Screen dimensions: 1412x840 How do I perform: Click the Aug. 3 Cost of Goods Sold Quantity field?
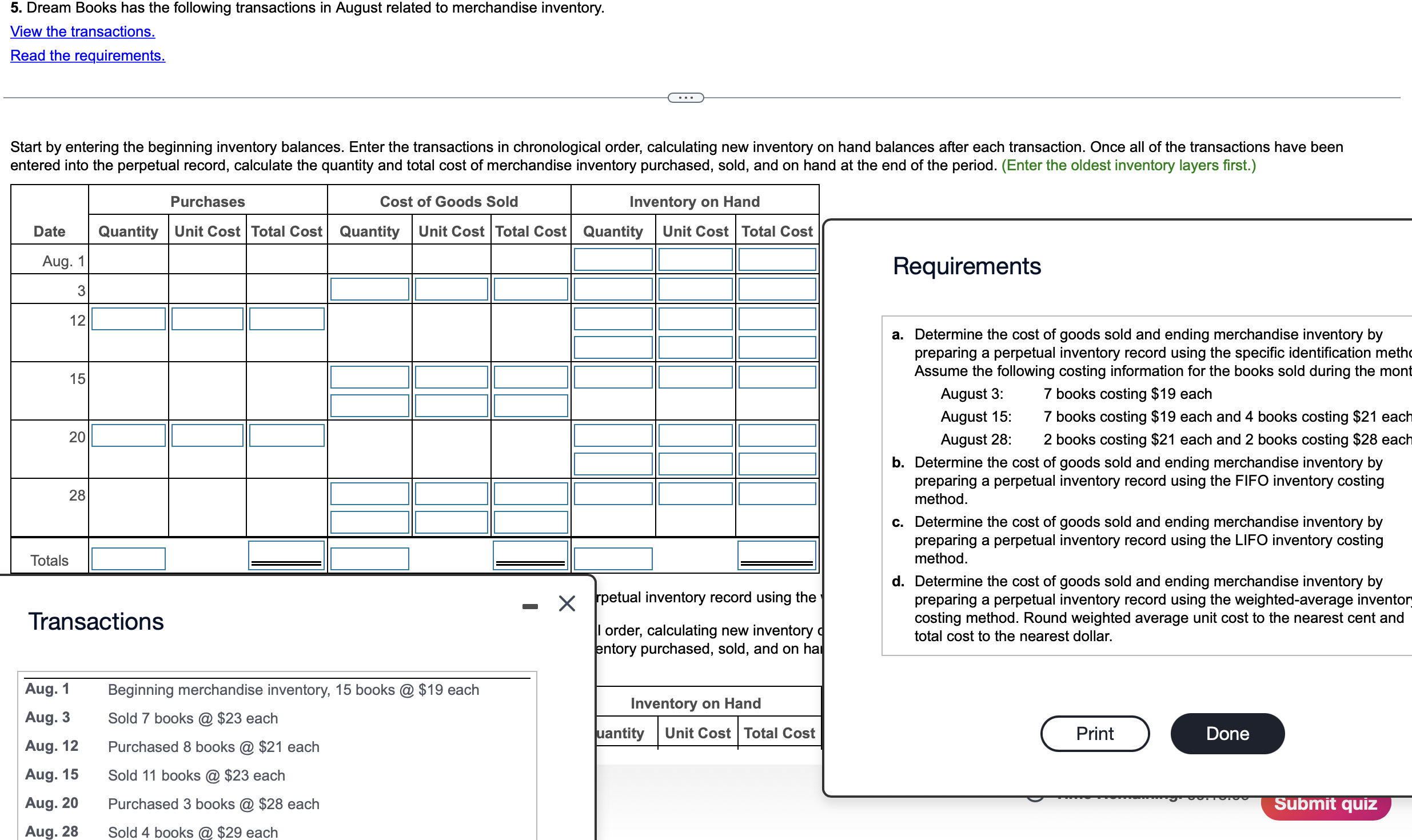coord(369,289)
